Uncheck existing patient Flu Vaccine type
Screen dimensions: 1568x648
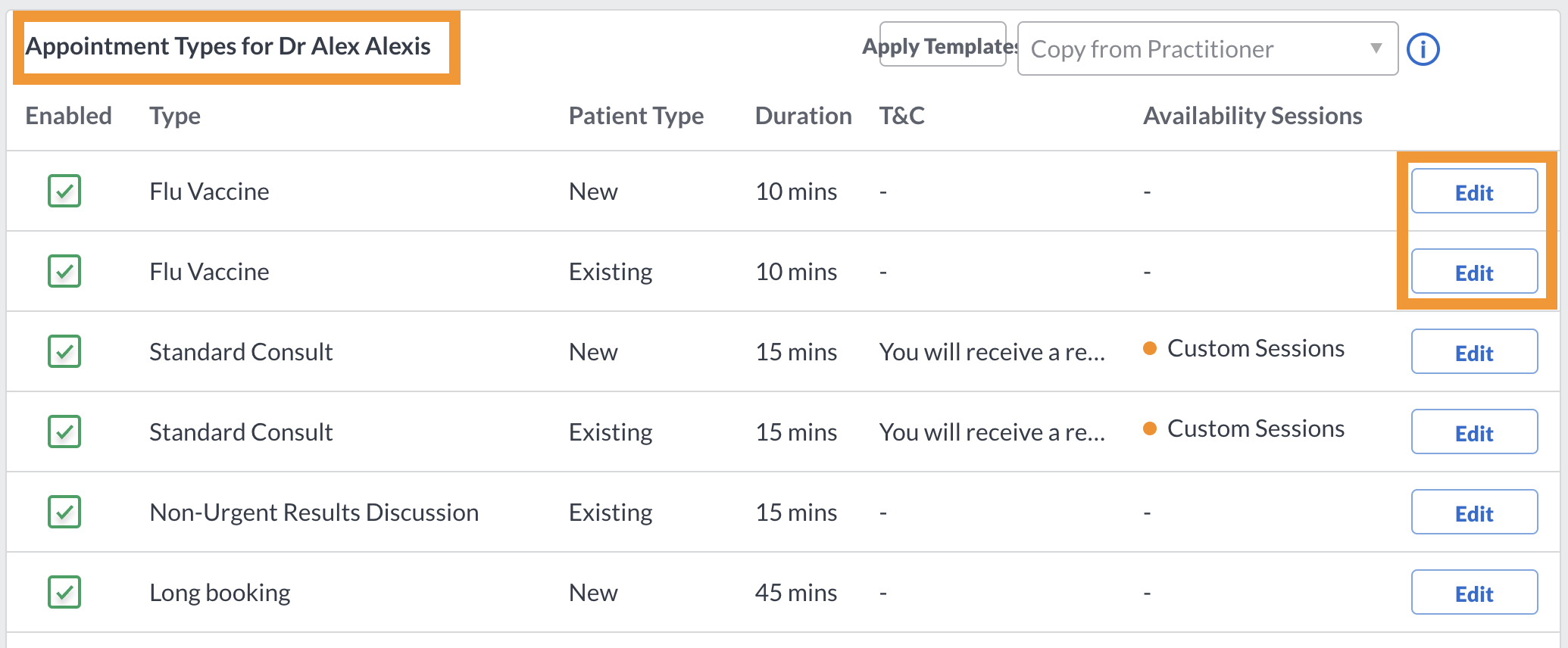64,271
